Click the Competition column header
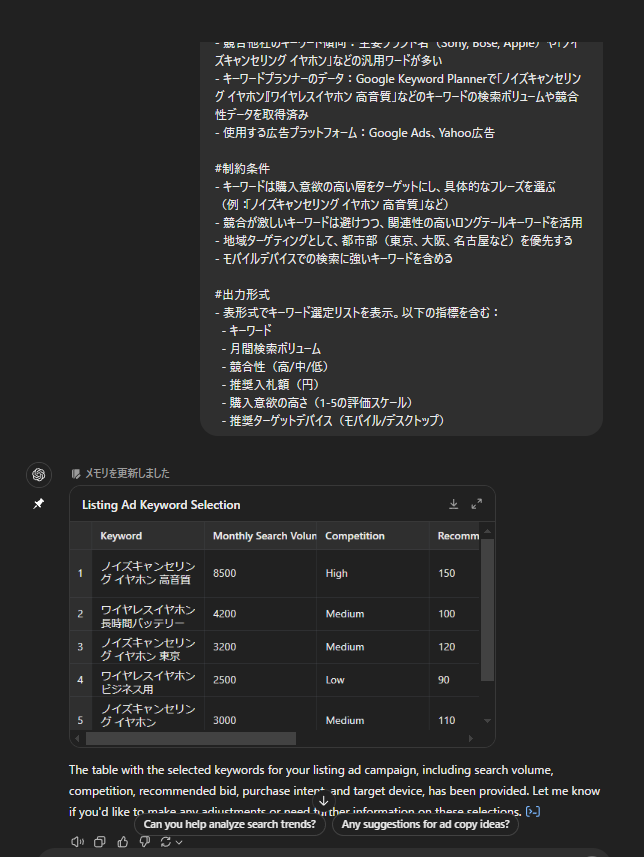This screenshot has width=644, height=857. point(373,536)
